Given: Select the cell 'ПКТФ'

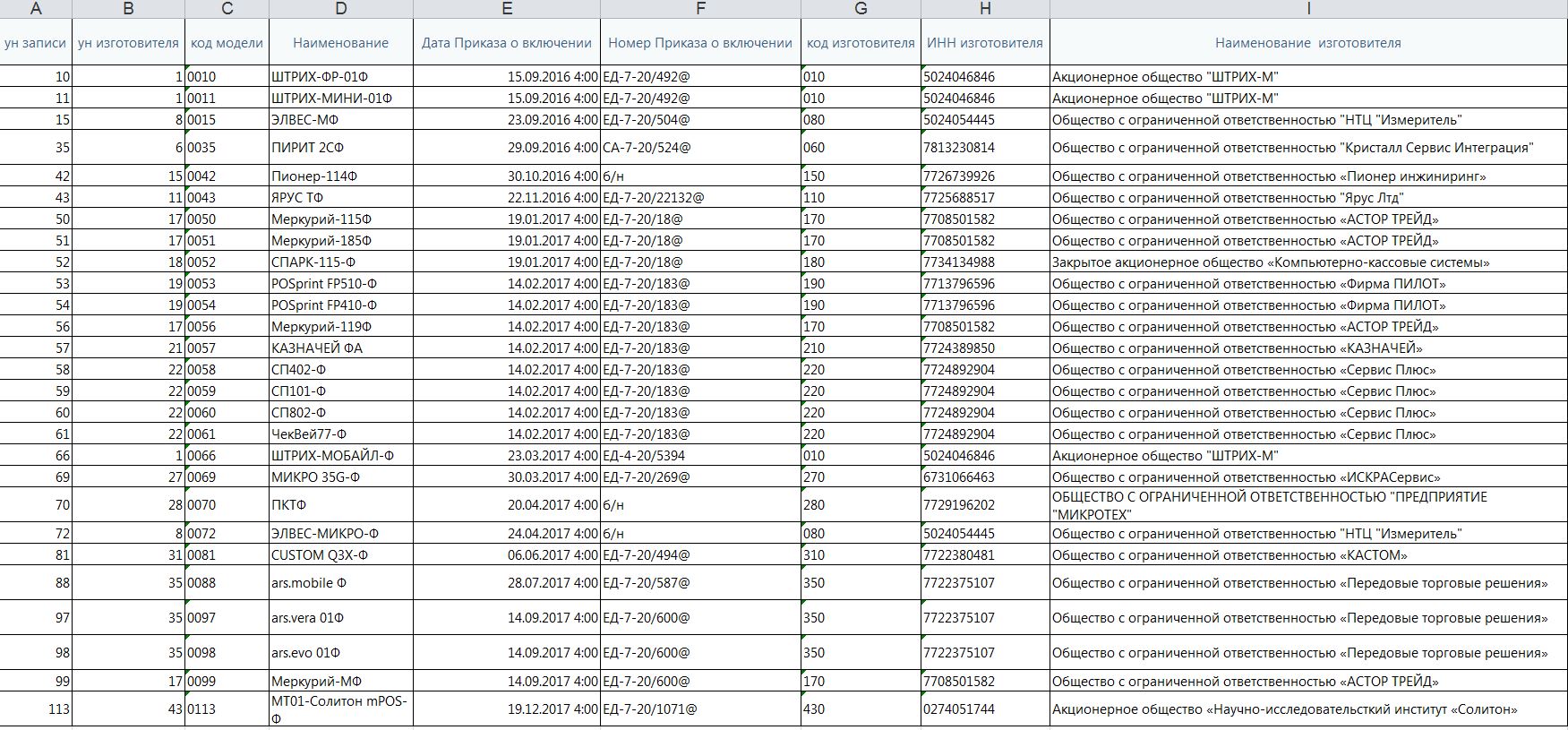Looking at the screenshot, I should coord(341,504).
